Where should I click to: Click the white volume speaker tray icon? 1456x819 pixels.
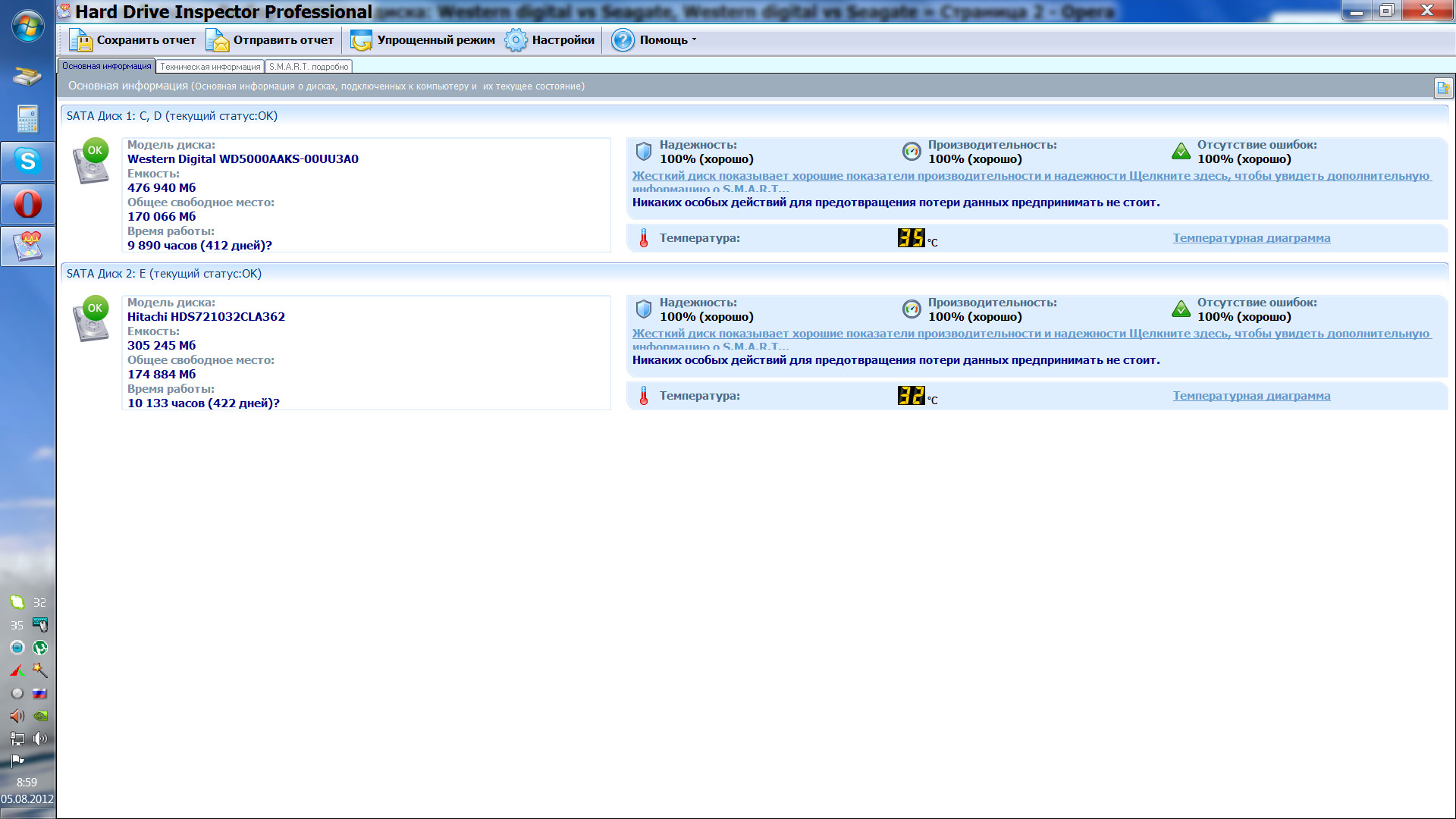40,739
